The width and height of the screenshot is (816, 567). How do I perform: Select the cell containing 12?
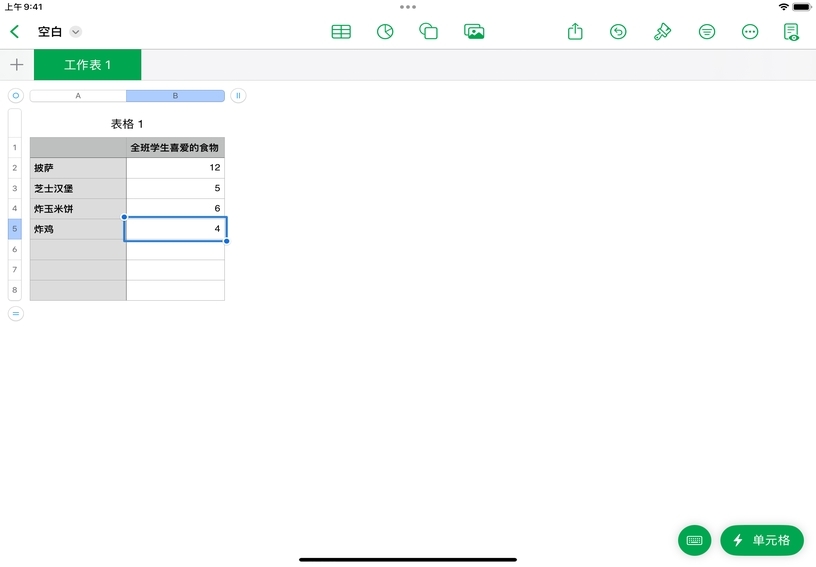click(175, 168)
